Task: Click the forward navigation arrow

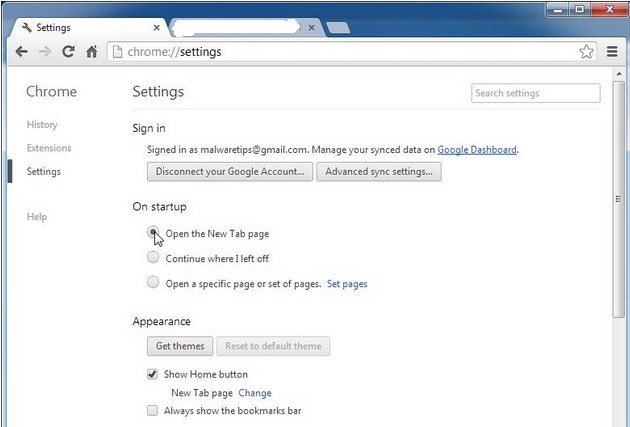Action: [x=45, y=51]
